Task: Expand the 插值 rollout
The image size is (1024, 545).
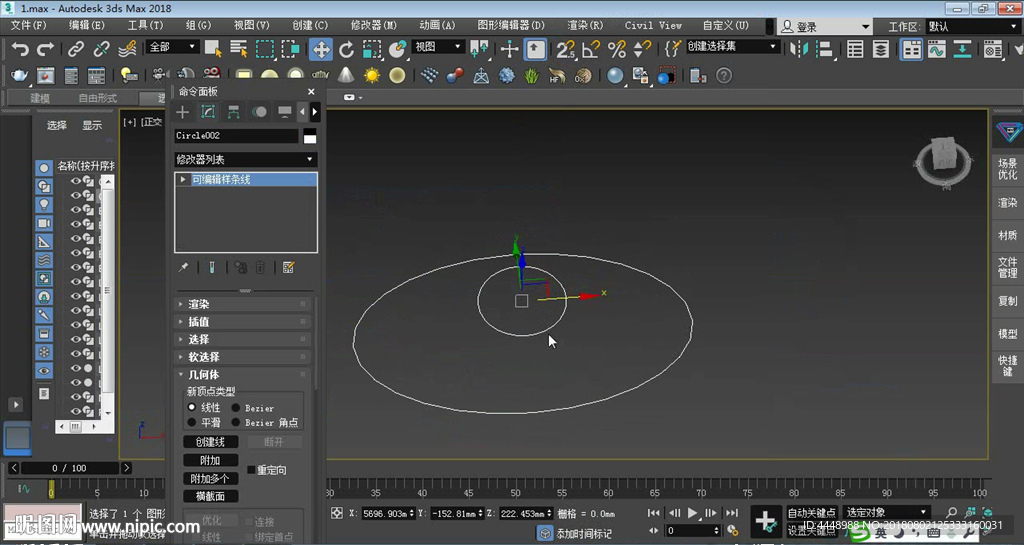Action: [242, 322]
